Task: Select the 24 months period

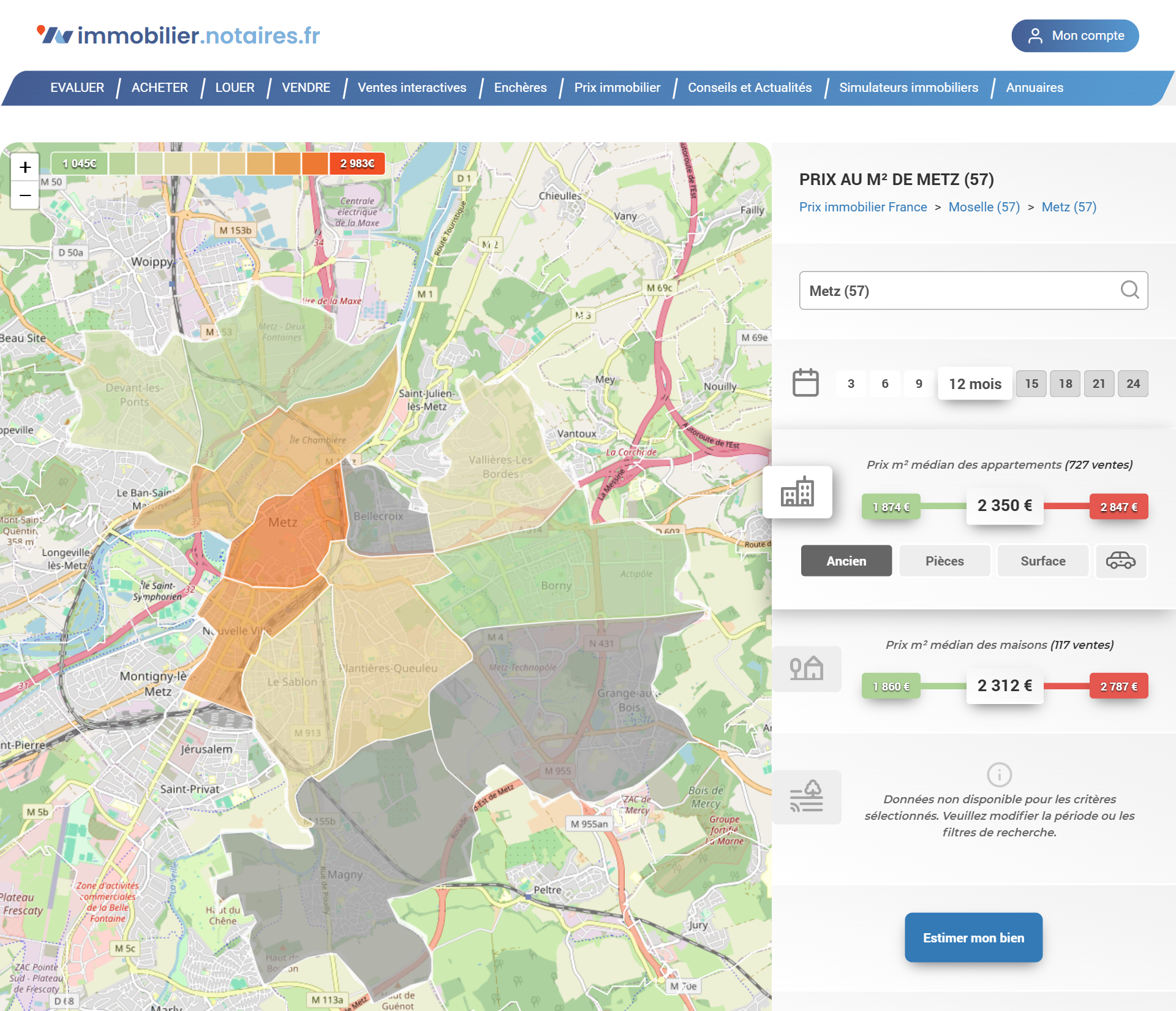Action: point(1133,384)
